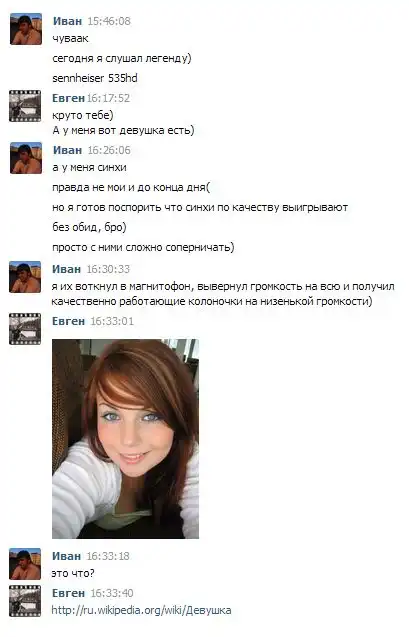Open Евген's avatar beside the 16:33:01 photo message

coord(25,329)
